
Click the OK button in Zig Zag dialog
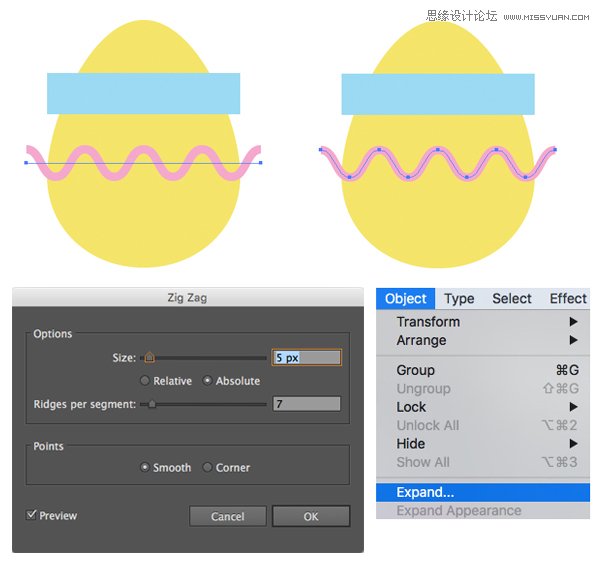310,516
